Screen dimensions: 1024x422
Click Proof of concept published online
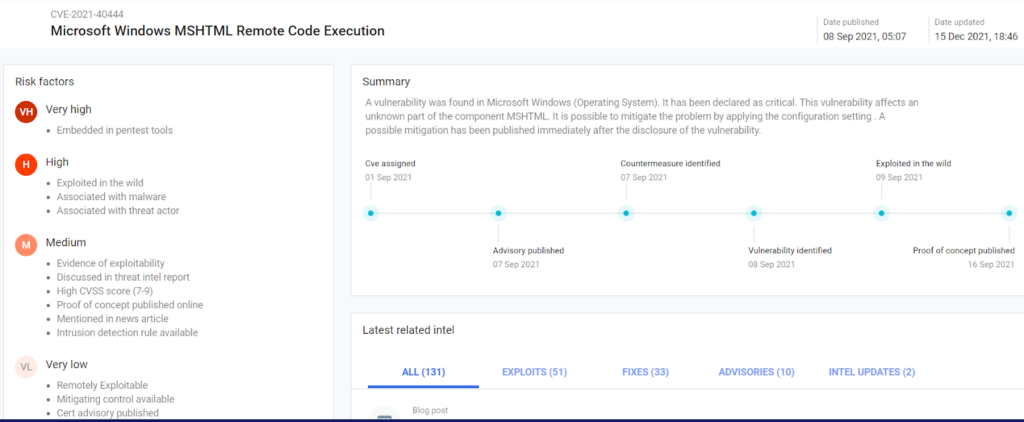[130, 304]
